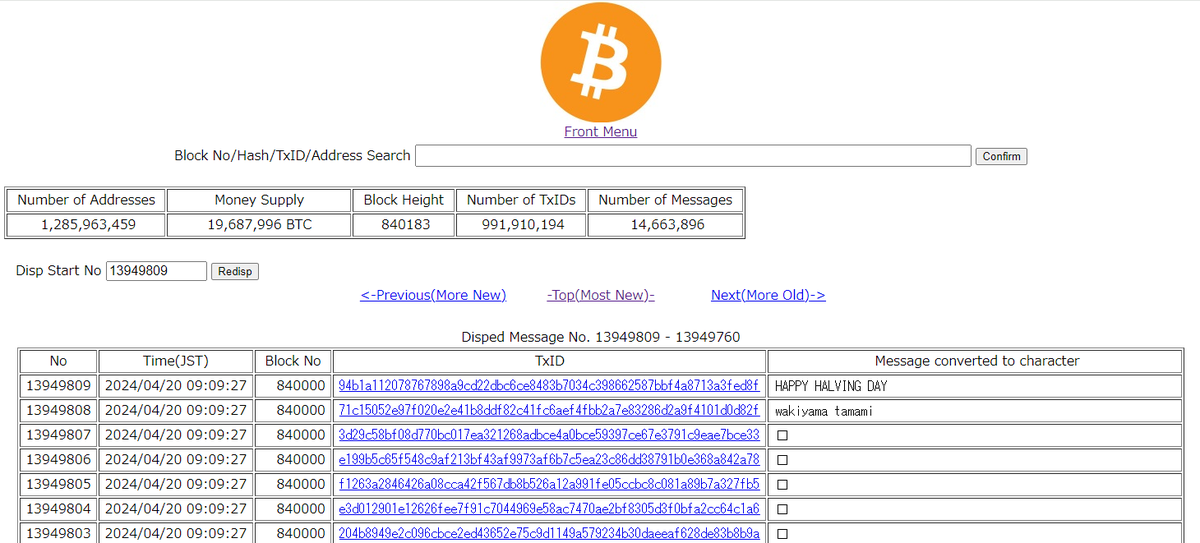Click the 'Number of TxIDs' header cell
The height and width of the screenshot is (543, 1200).
pos(521,200)
